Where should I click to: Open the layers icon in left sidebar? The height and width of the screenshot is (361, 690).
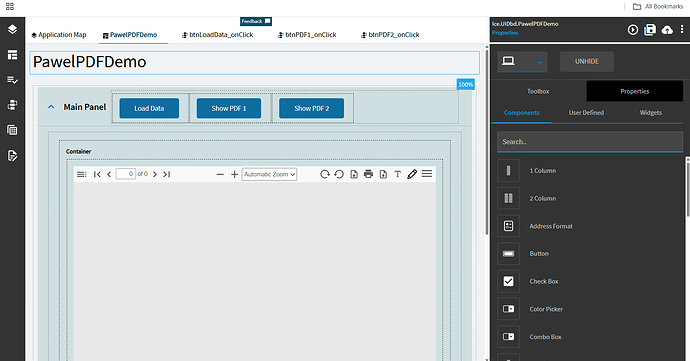[x=12, y=29]
